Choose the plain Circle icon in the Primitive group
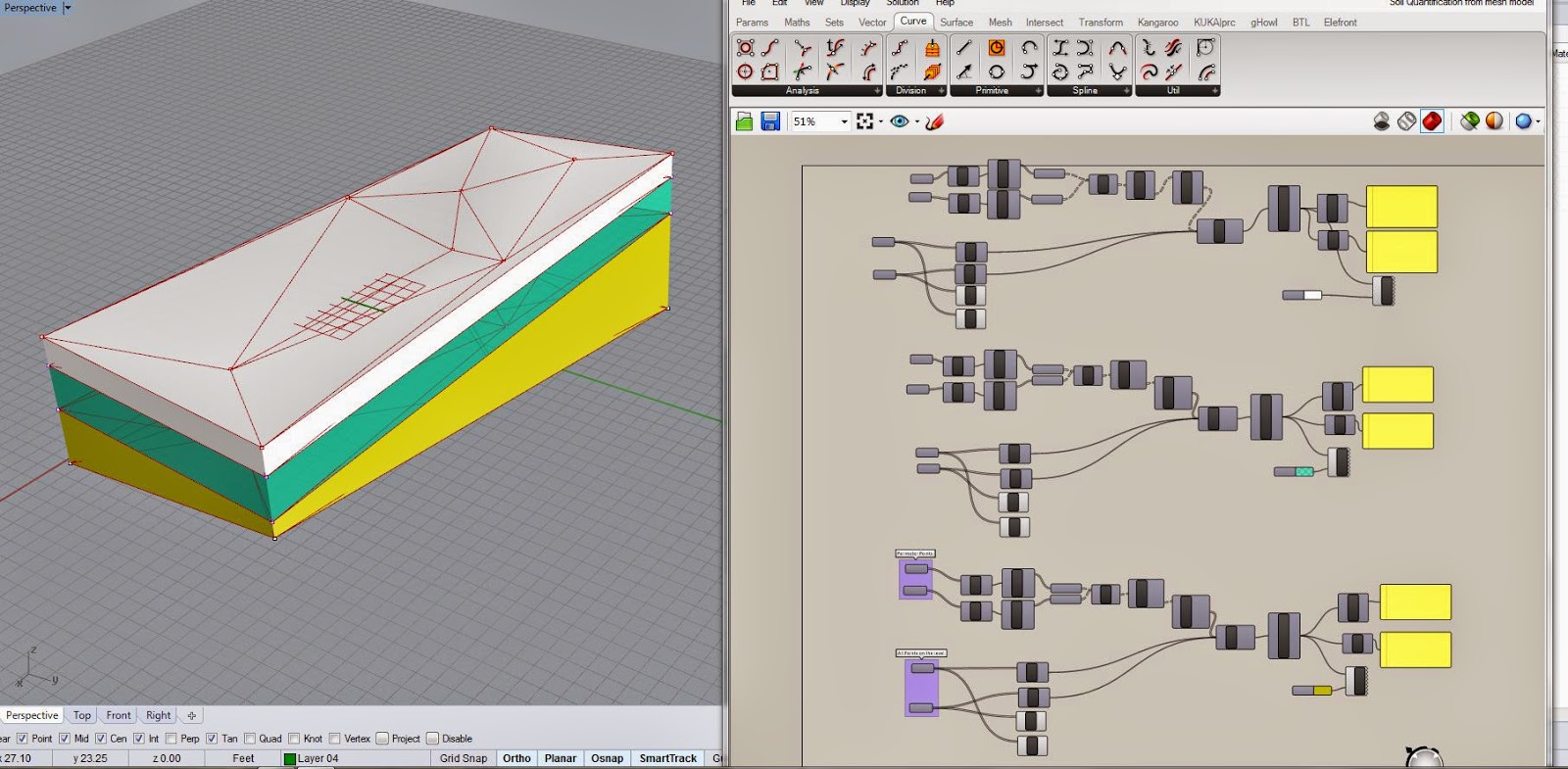 [997, 72]
